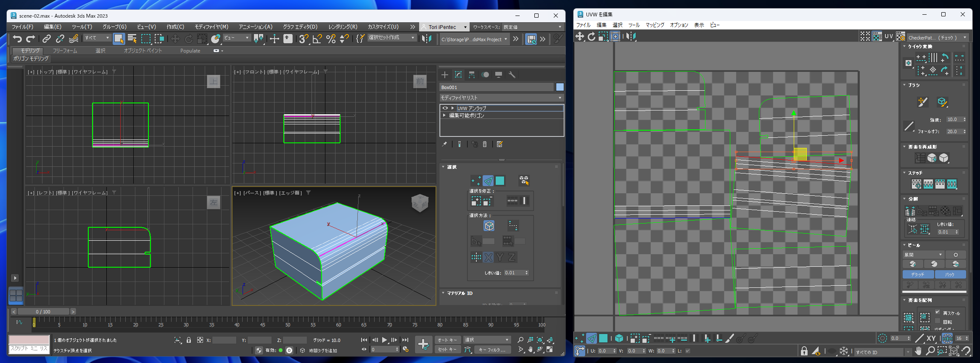Select Polygon sub-object mode in Selection rollout
980x363 pixels.
[500, 180]
